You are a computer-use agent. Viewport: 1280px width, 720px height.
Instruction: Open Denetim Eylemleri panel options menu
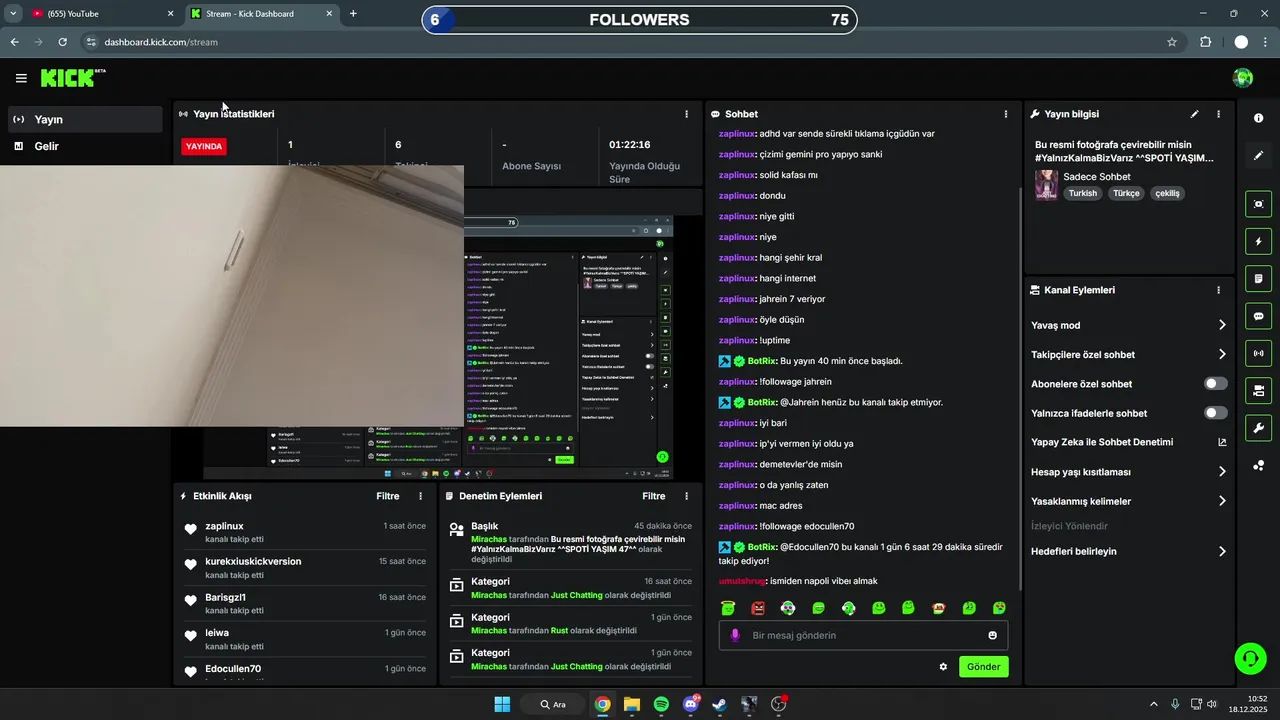click(x=686, y=496)
